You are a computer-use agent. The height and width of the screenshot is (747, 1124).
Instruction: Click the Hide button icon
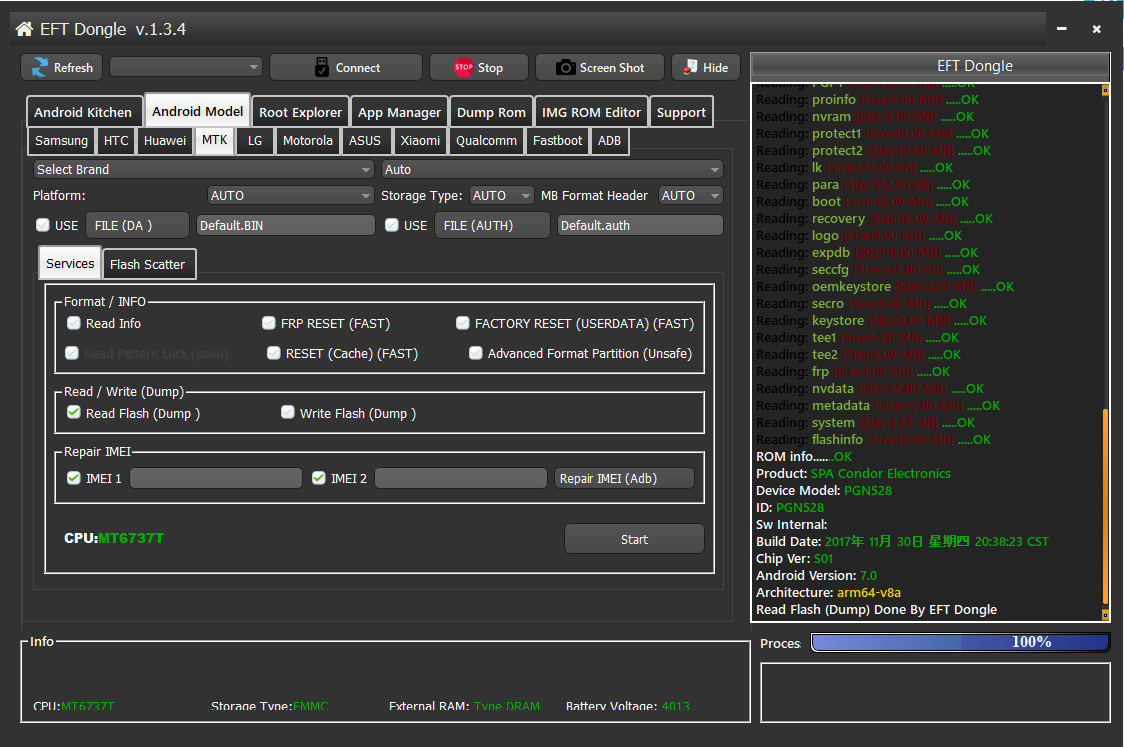pos(690,67)
